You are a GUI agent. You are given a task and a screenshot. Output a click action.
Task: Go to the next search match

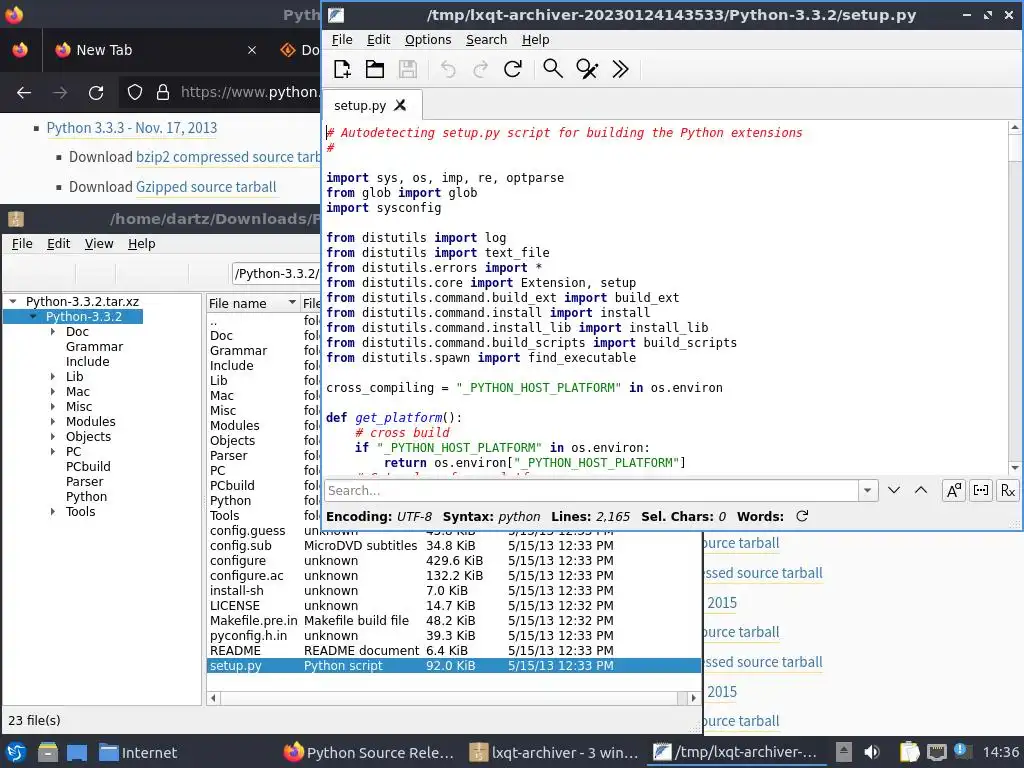894,490
